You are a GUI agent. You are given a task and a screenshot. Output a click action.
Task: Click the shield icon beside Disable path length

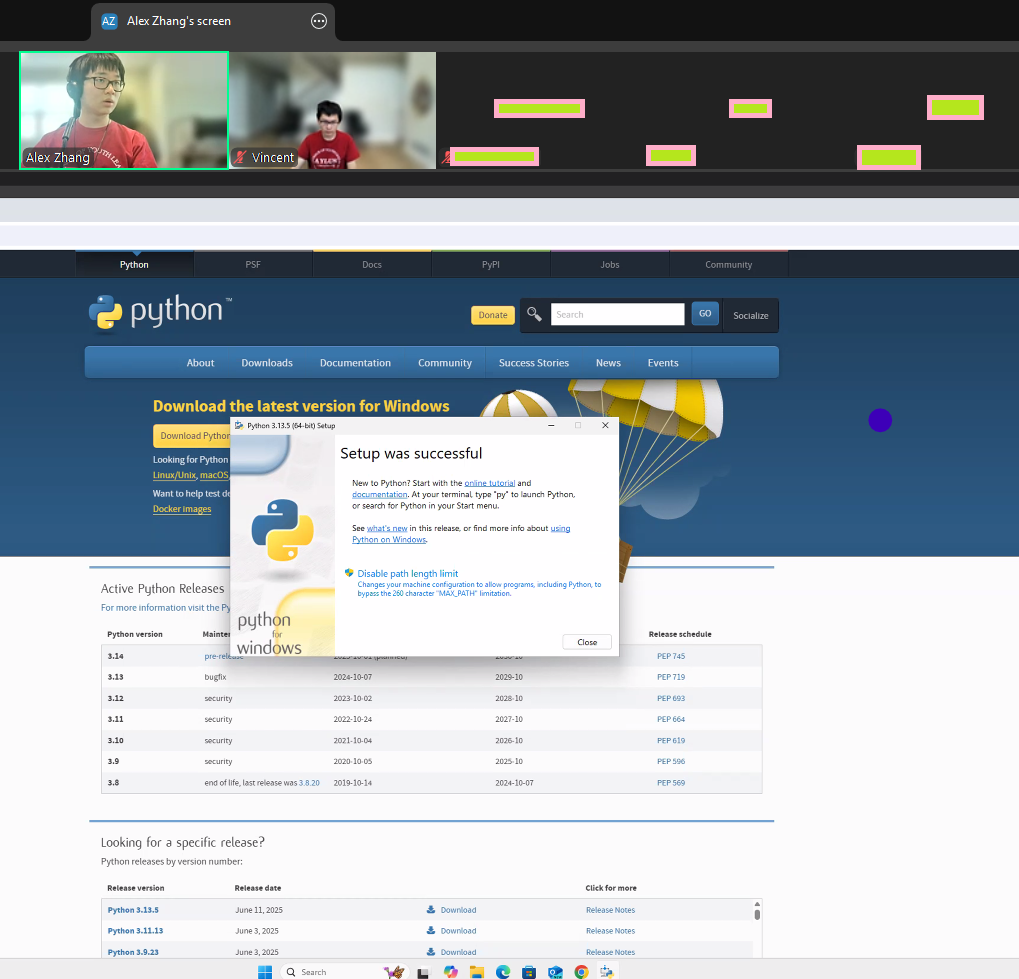pos(349,573)
